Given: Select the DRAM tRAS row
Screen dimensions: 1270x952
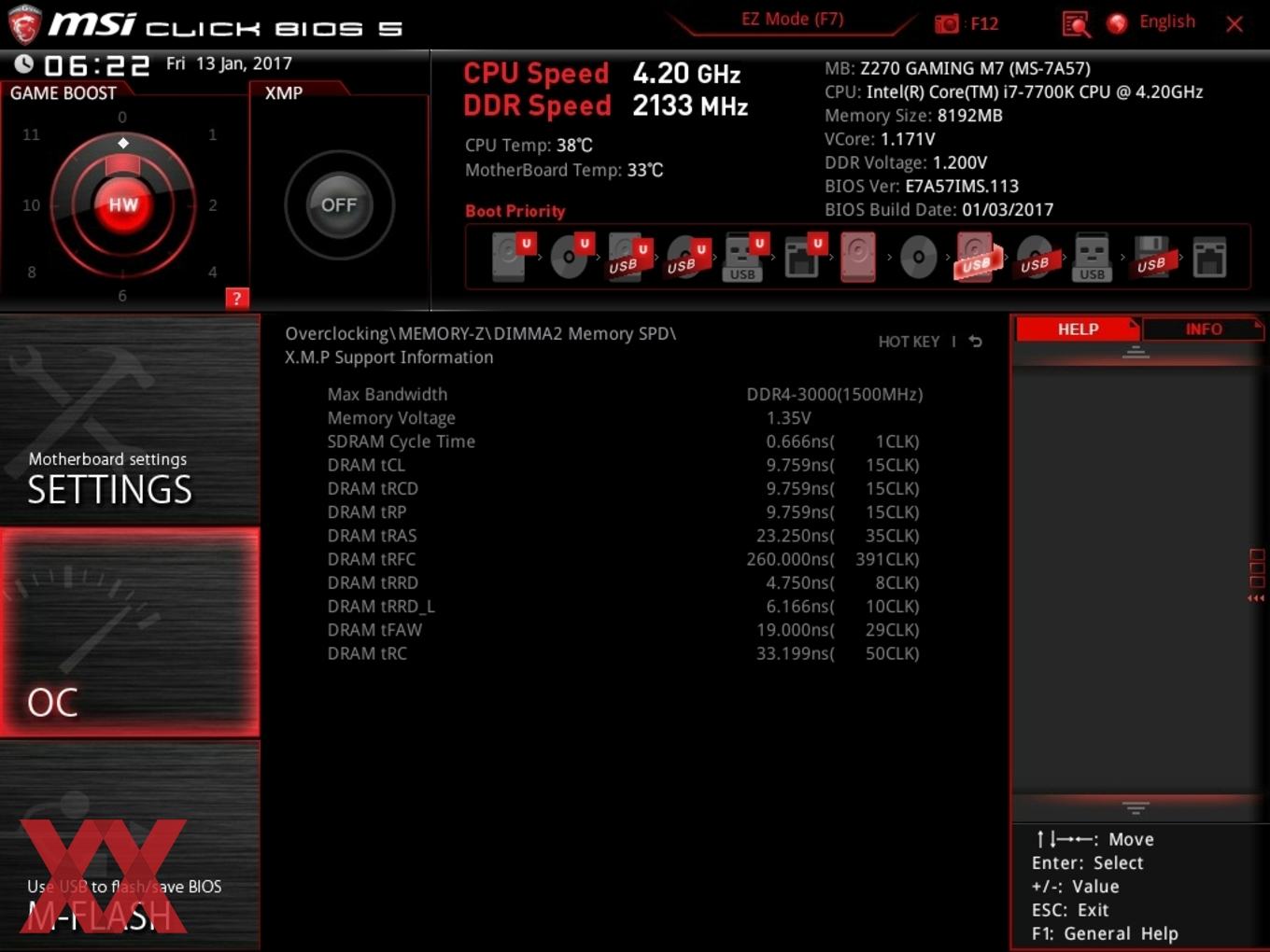Looking at the screenshot, I should click(624, 535).
